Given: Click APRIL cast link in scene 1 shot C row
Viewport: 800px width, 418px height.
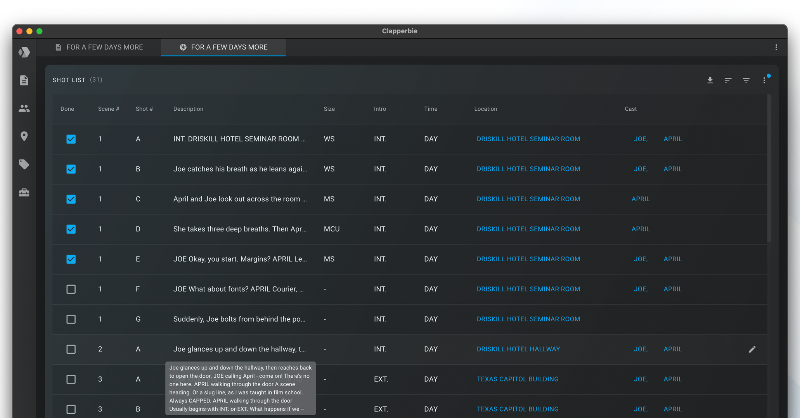Looking at the screenshot, I should click(x=640, y=199).
